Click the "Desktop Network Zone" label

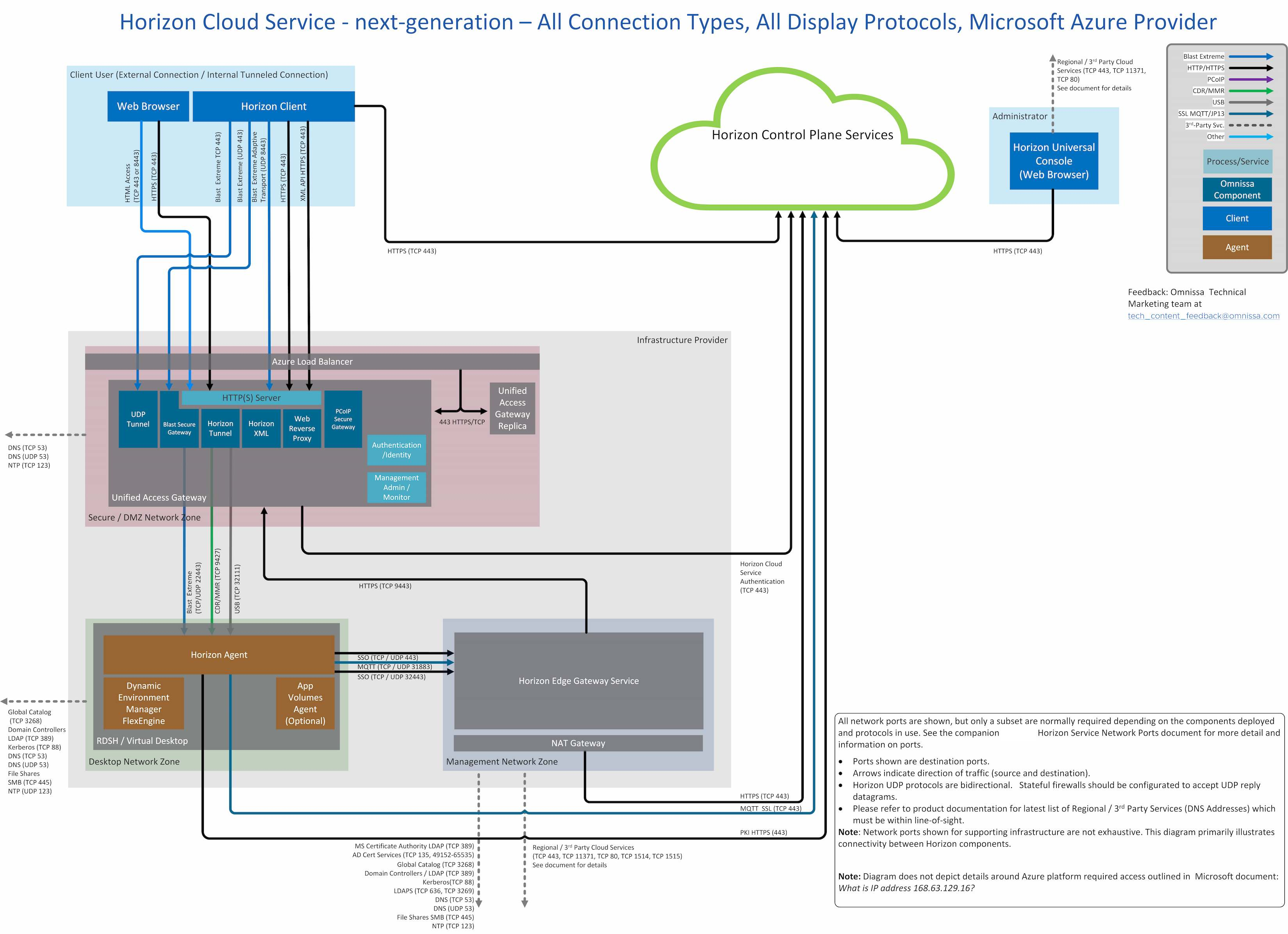click(x=134, y=761)
